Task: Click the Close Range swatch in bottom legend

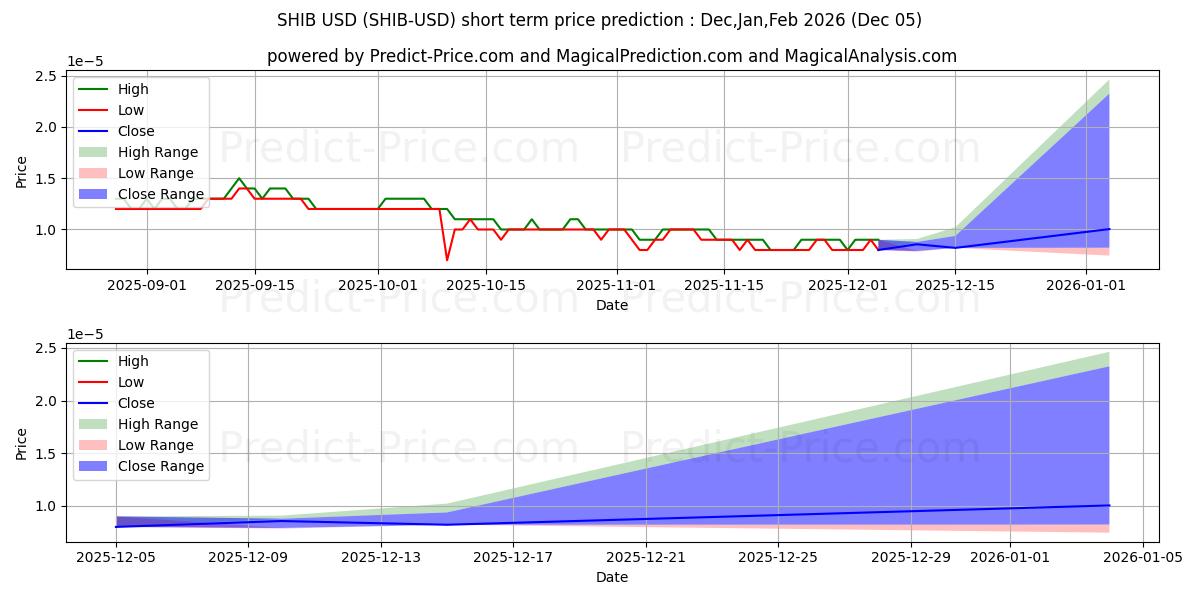Action: point(95,466)
